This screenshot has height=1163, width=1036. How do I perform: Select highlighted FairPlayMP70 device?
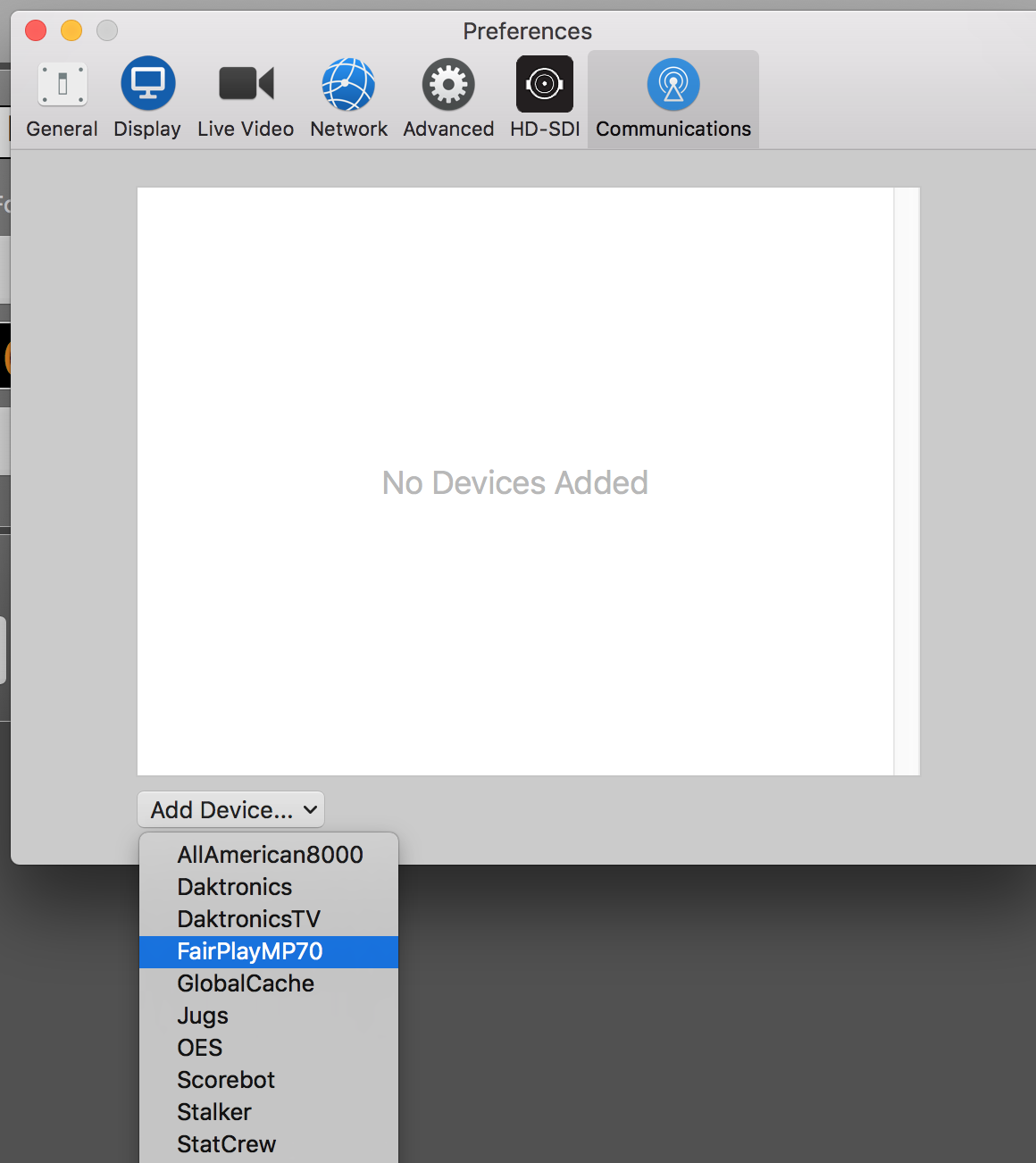(269, 951)
